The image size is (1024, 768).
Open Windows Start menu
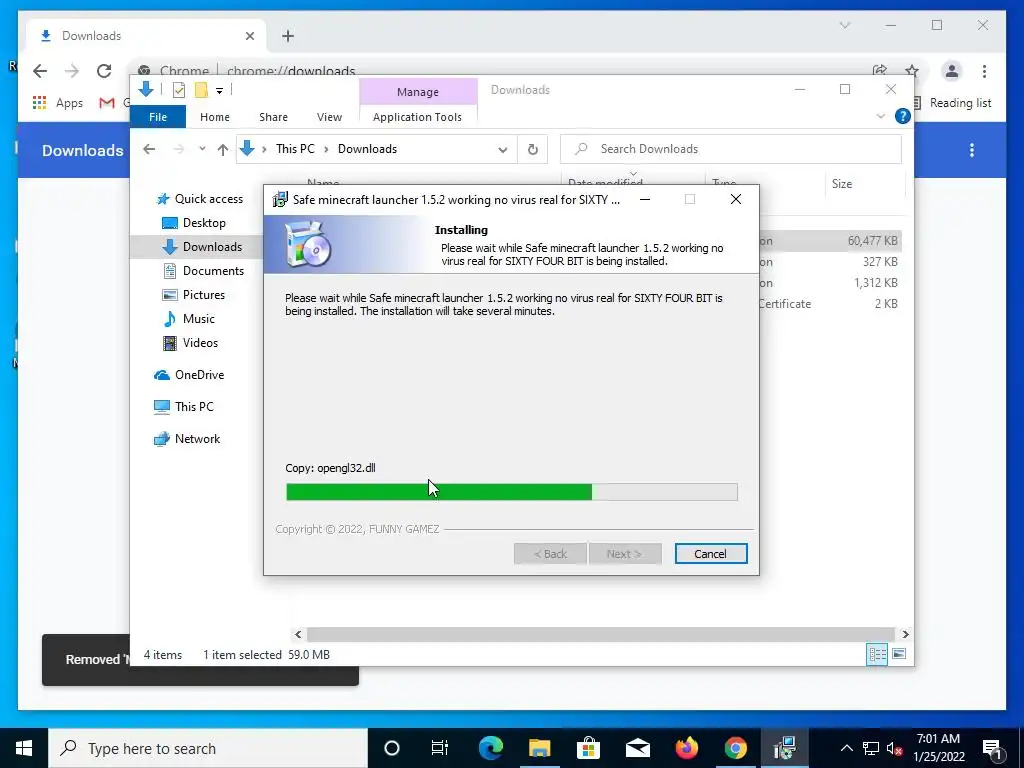tap(24, 748)
